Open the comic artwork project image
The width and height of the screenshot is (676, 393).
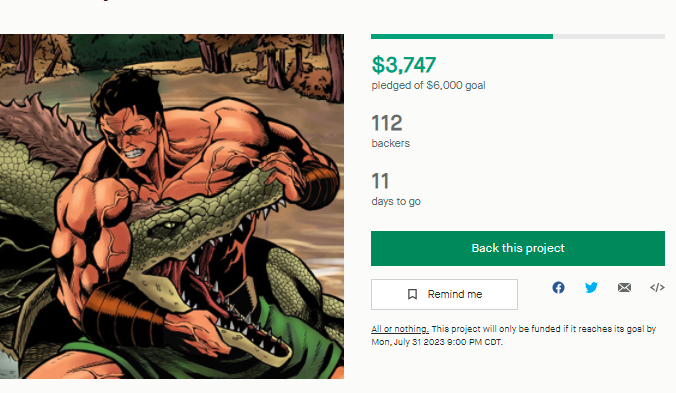[x=172, y=206]
